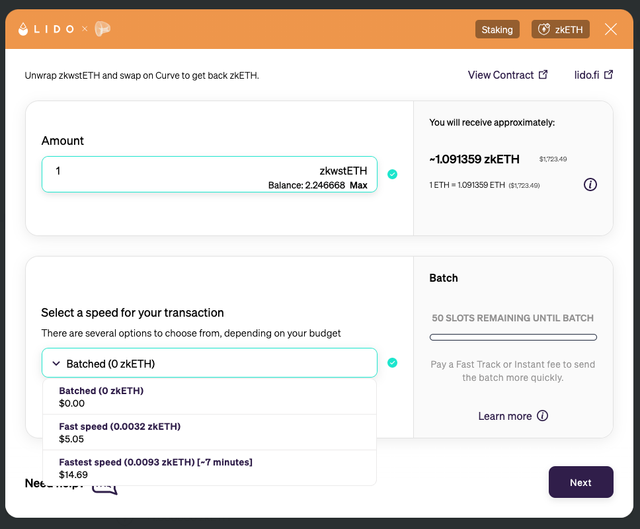Click the amount validation checkmark
The image size is (640, 529).
[x=392, y=174]
